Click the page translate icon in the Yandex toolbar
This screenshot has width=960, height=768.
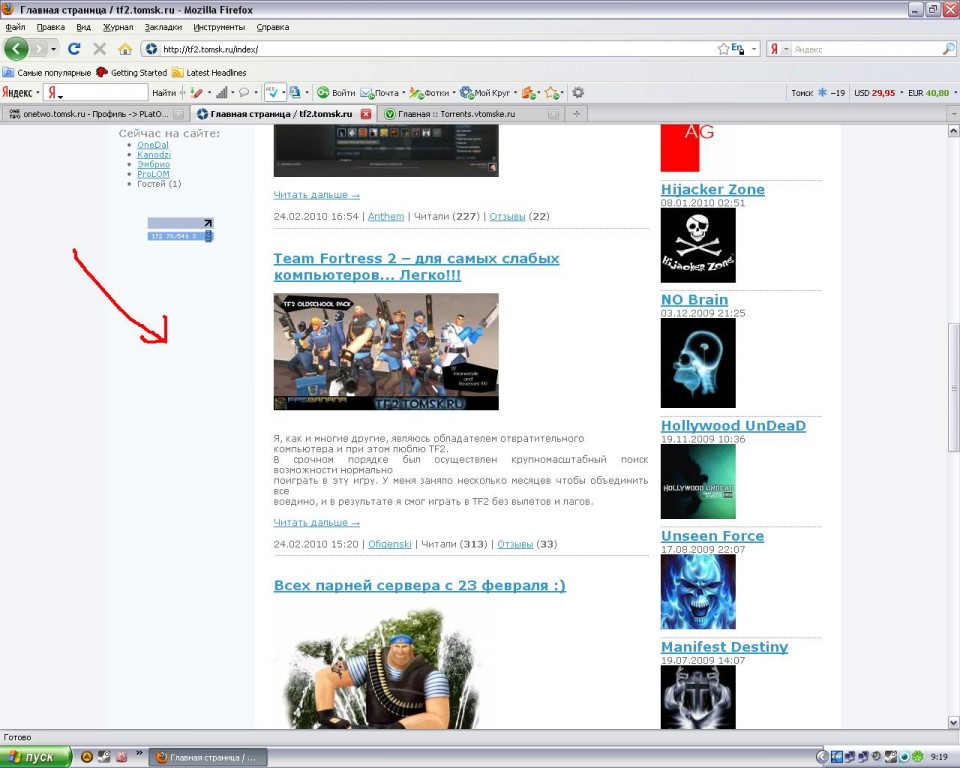point(295,93)
